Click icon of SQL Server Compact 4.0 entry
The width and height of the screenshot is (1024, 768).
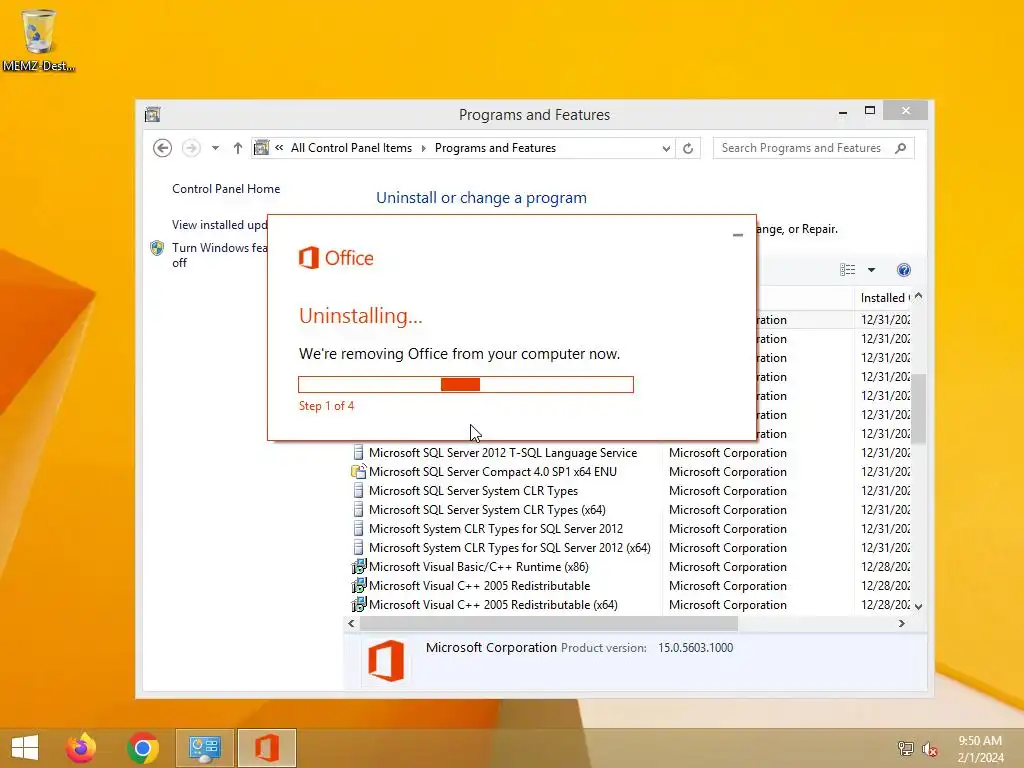[359, 471]
